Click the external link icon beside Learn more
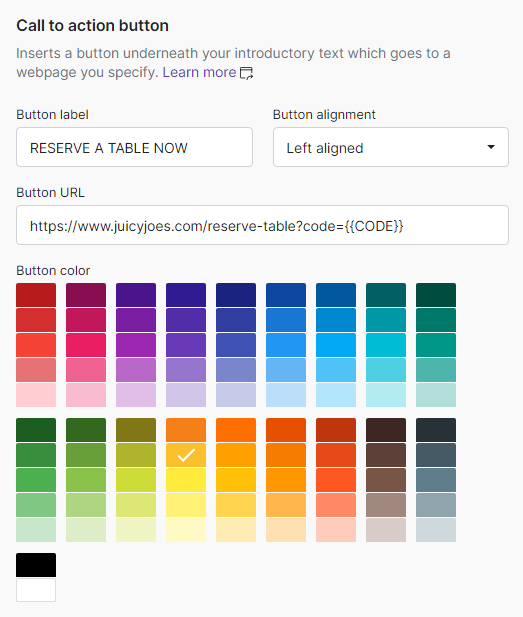The height and width of the screenshot is (617, 523). 246,73
